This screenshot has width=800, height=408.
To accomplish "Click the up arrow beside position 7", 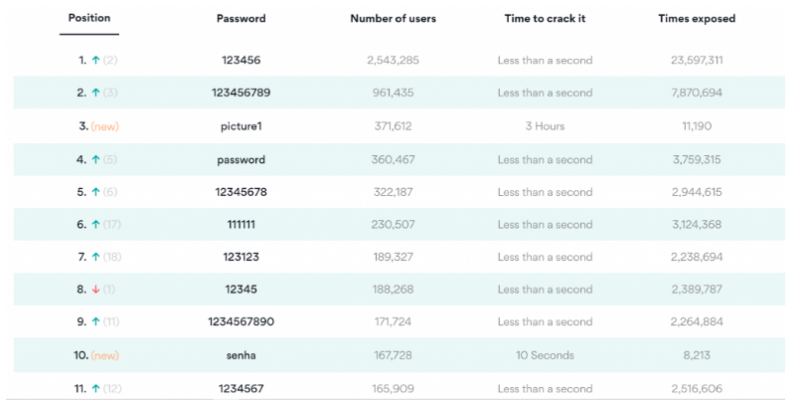I will 95,257.
